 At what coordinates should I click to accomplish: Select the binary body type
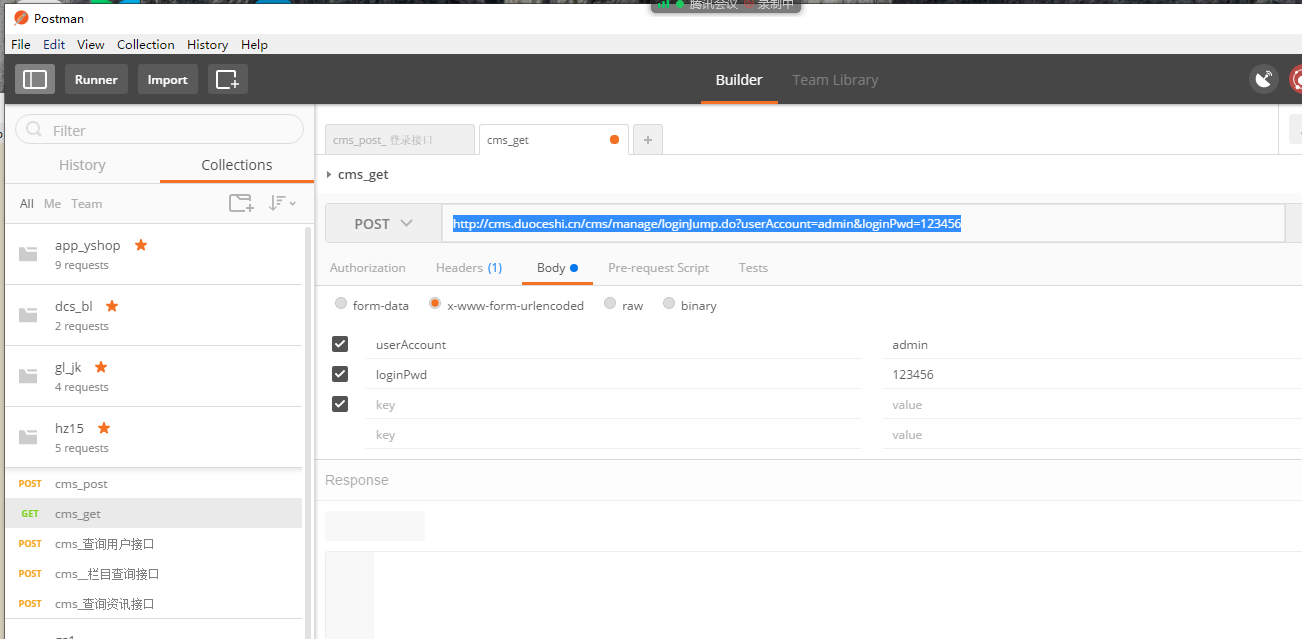669,304
